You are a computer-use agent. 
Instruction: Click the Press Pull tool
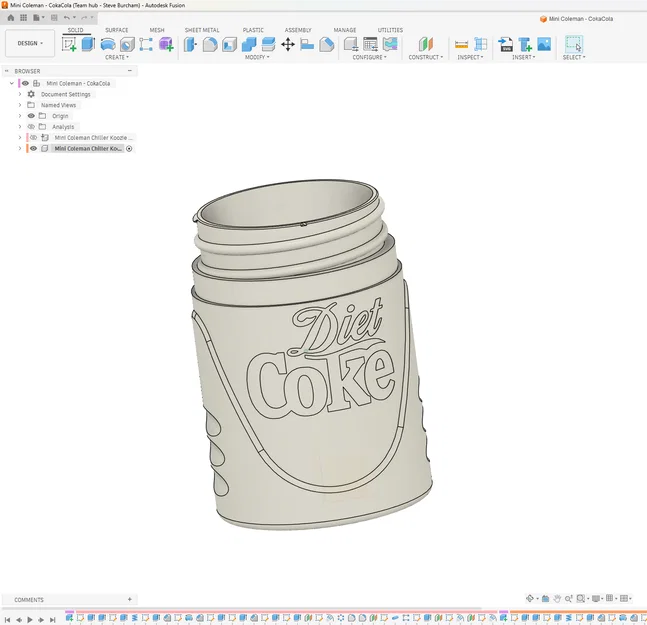click(x=190, y=44)
